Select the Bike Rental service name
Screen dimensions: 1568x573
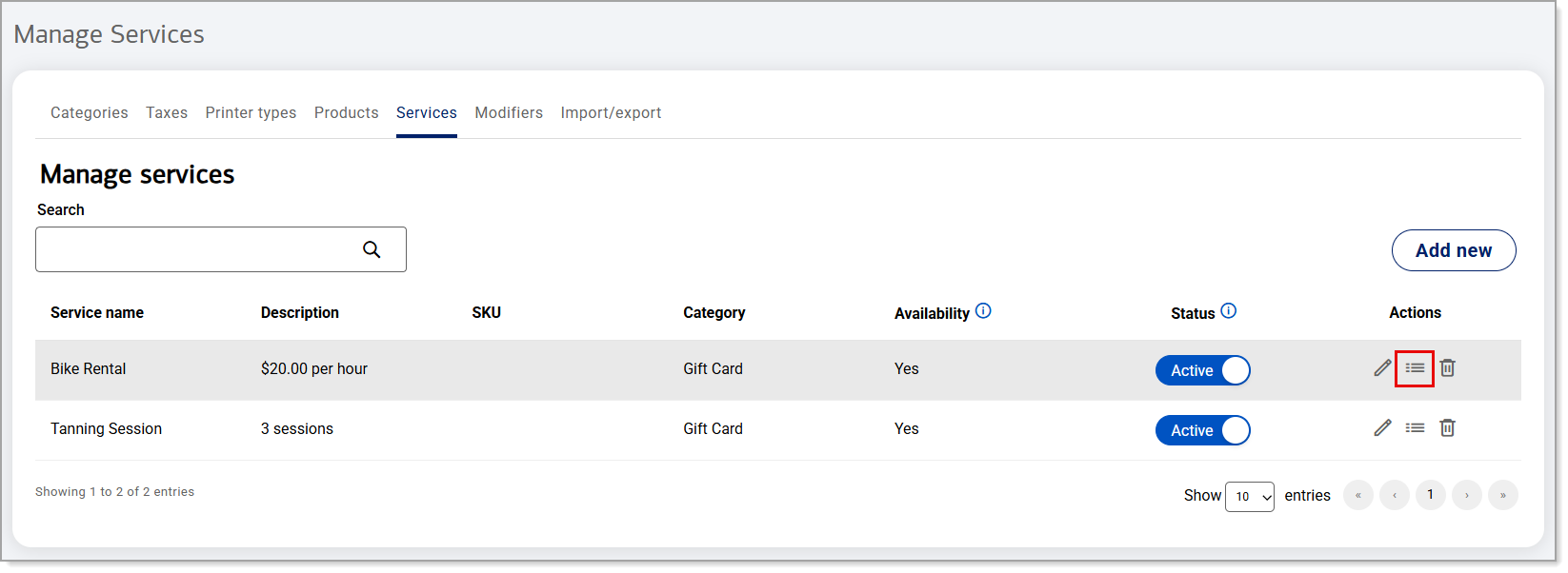click(x=89, y=368)
